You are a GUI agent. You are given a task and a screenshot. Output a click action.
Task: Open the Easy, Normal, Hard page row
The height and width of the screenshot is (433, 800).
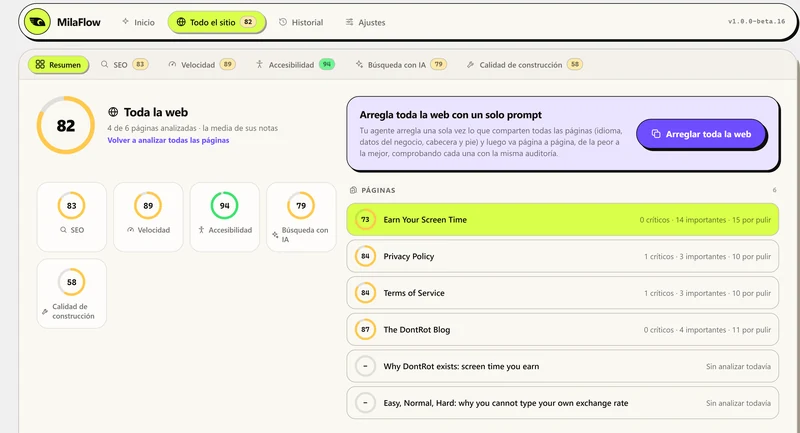(x=562, y=403)
